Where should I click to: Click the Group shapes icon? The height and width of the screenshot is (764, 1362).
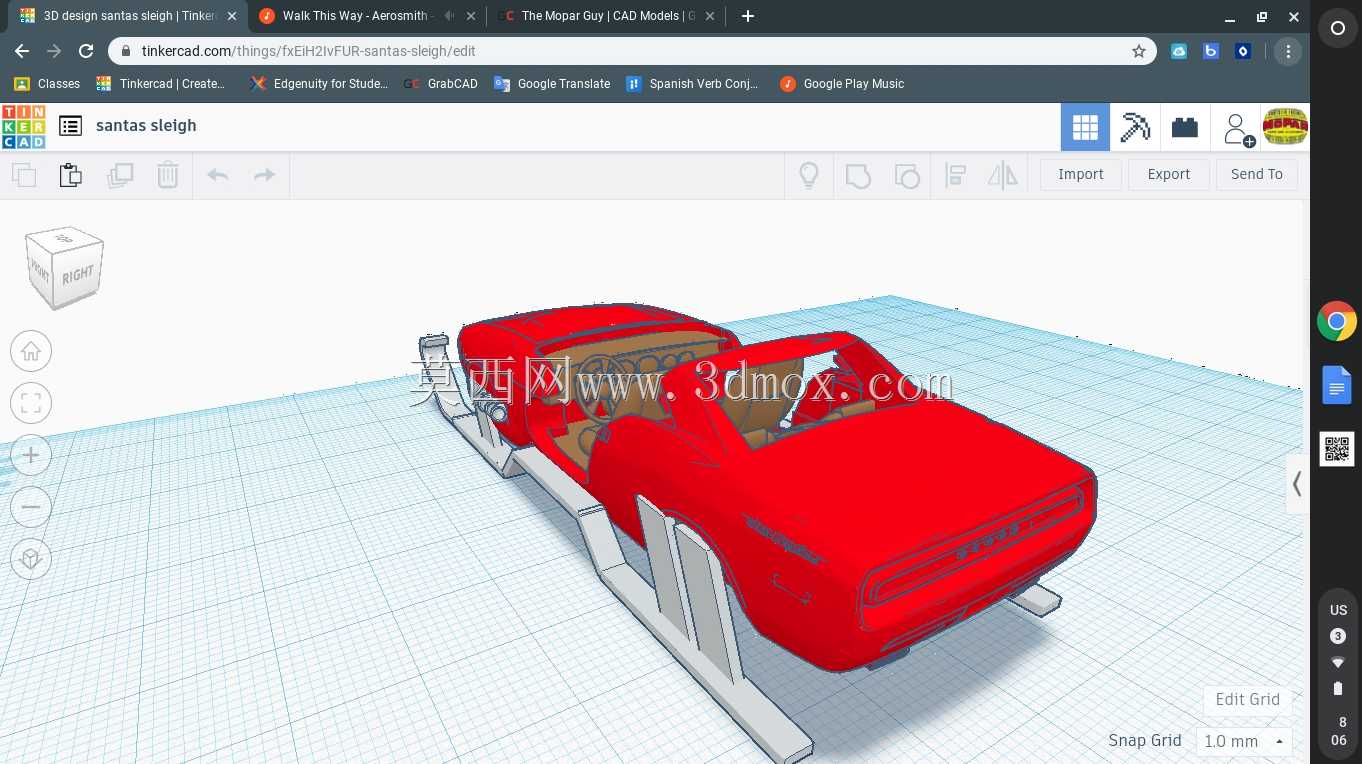click(858, 176)
